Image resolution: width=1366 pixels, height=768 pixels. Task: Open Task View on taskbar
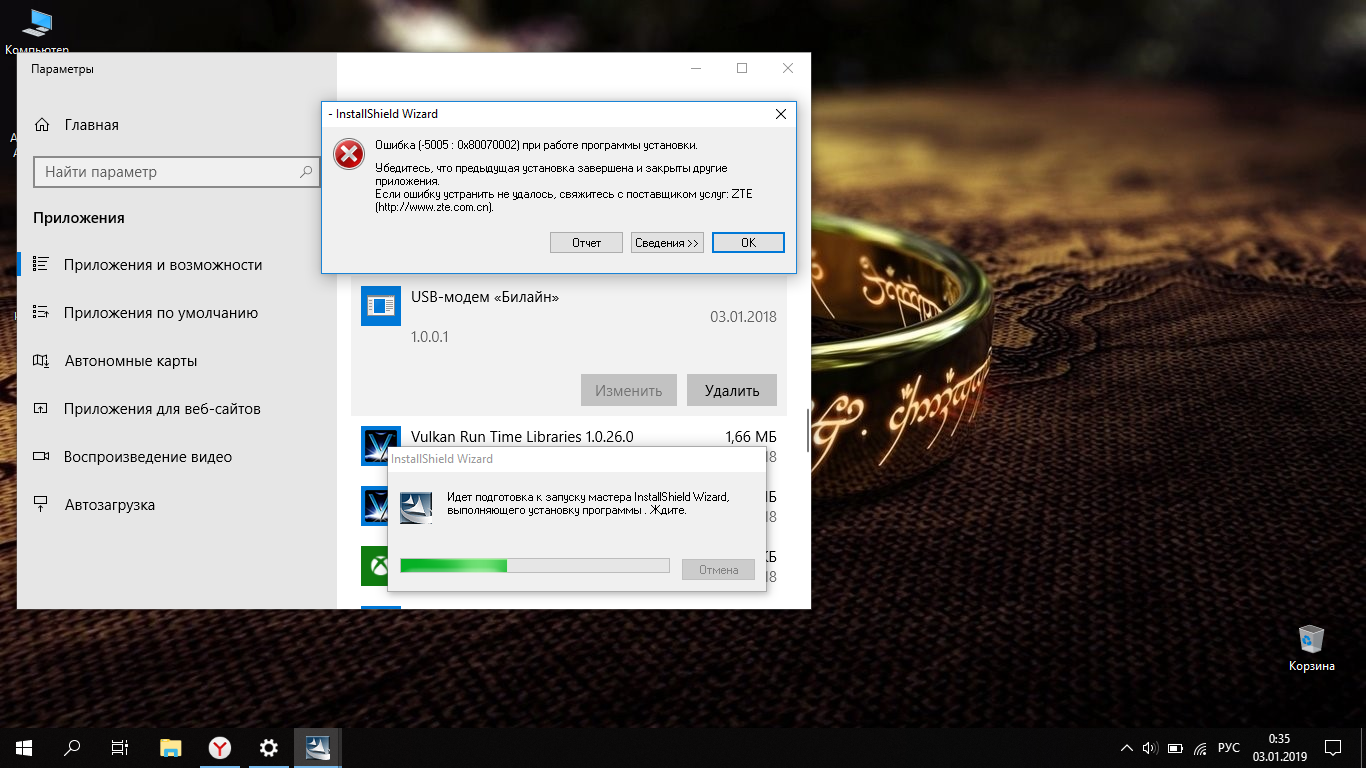tap(119, 747)
